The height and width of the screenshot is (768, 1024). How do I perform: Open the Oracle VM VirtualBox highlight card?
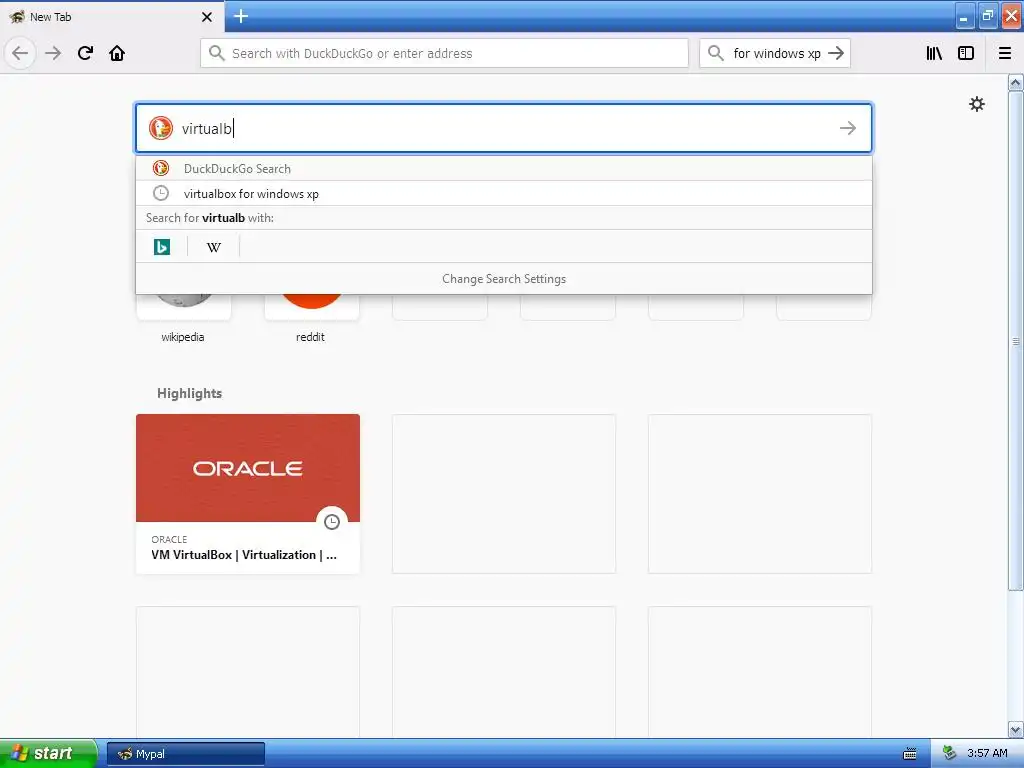(248, 494)
